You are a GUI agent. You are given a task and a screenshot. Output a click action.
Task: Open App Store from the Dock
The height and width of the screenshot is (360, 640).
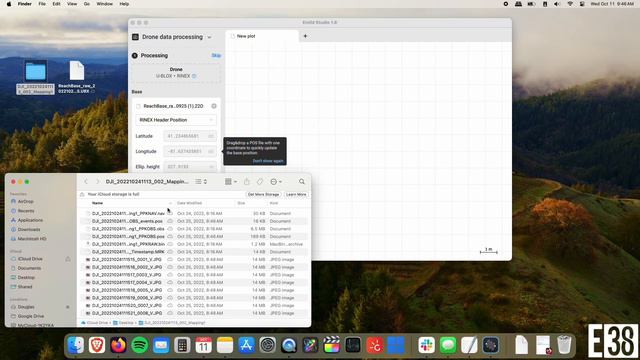pyautogui.click(x=246, y=345)
